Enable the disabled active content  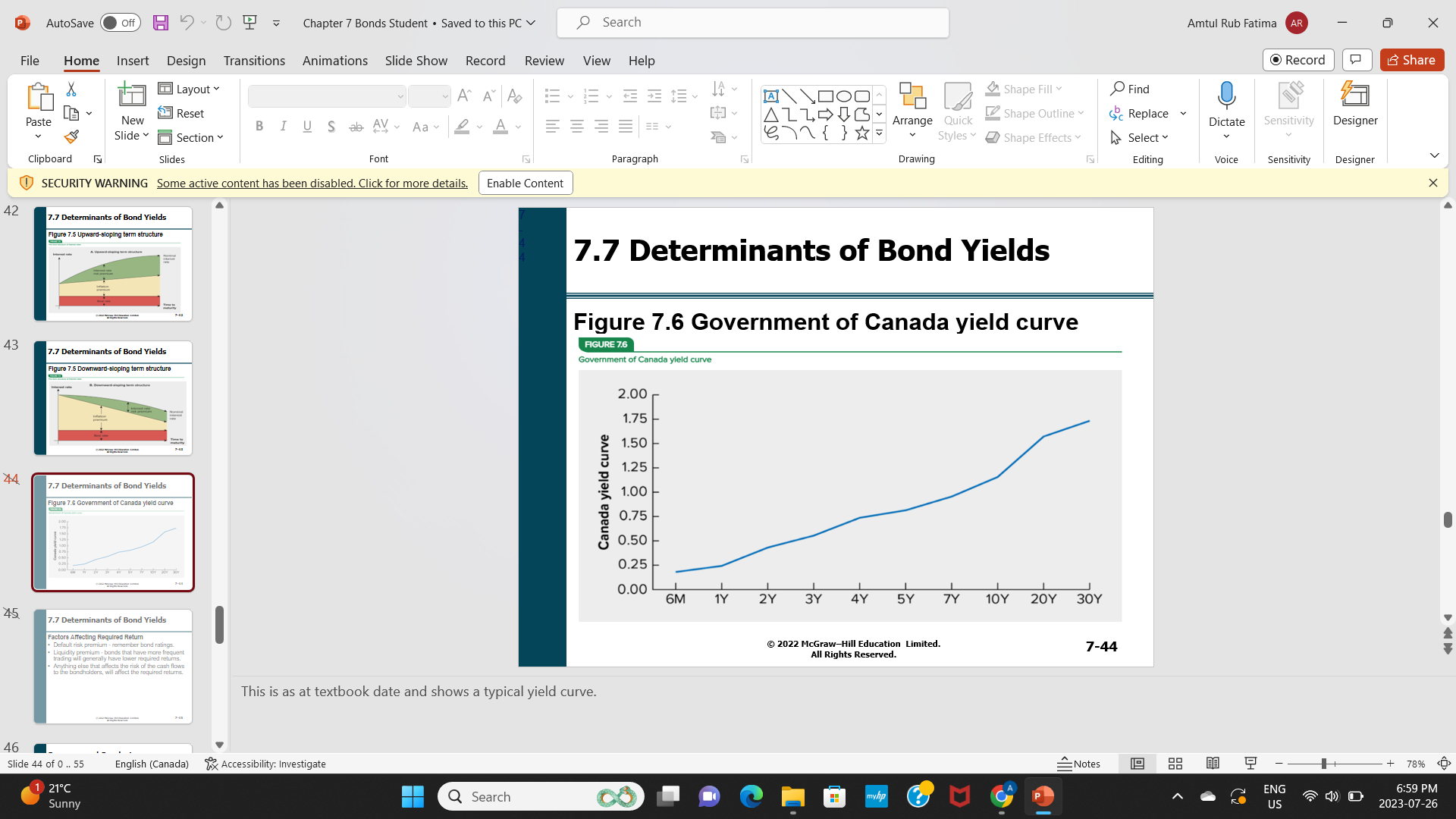524,182
